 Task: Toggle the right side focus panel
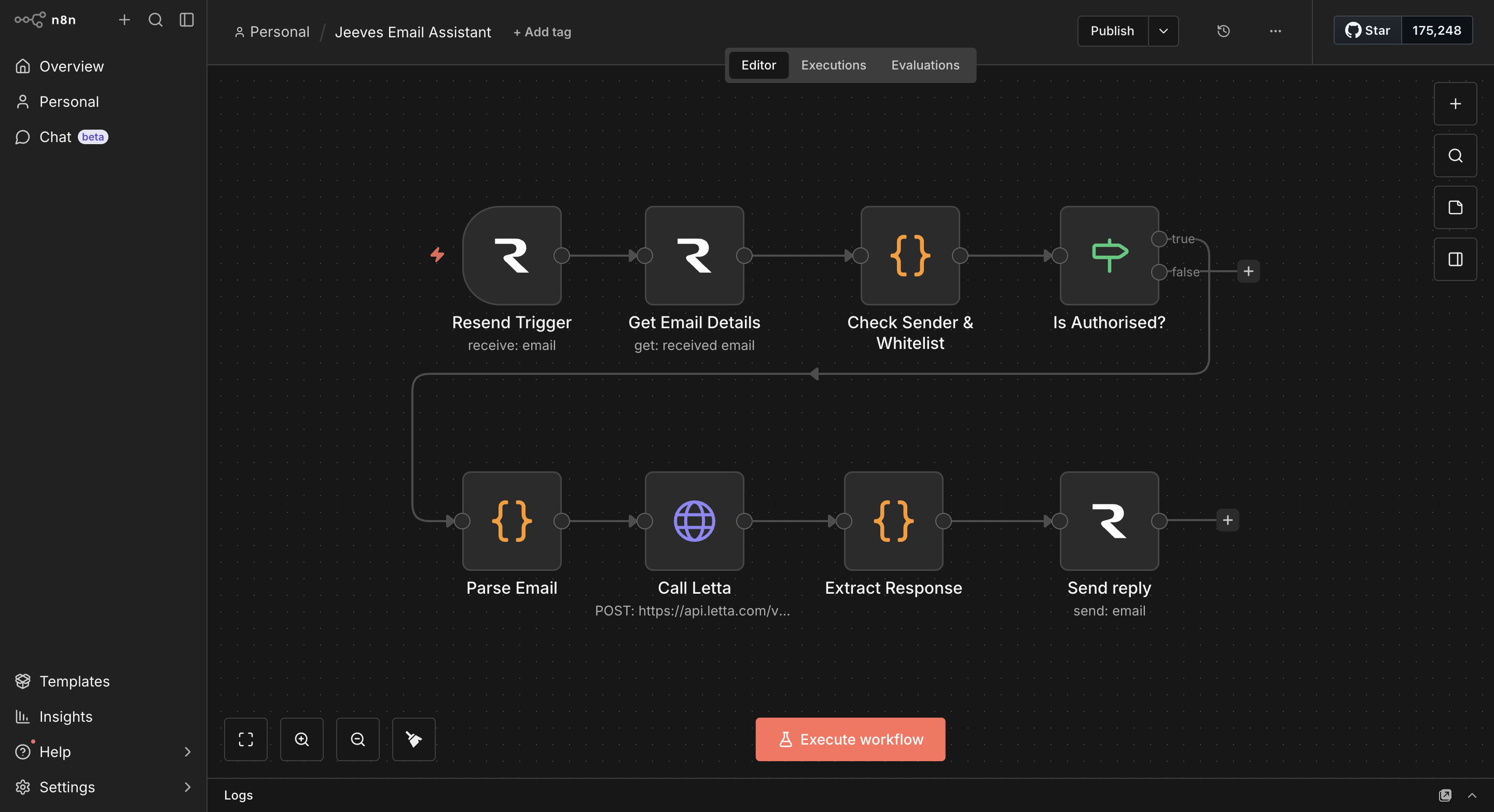coord(1455,259)
